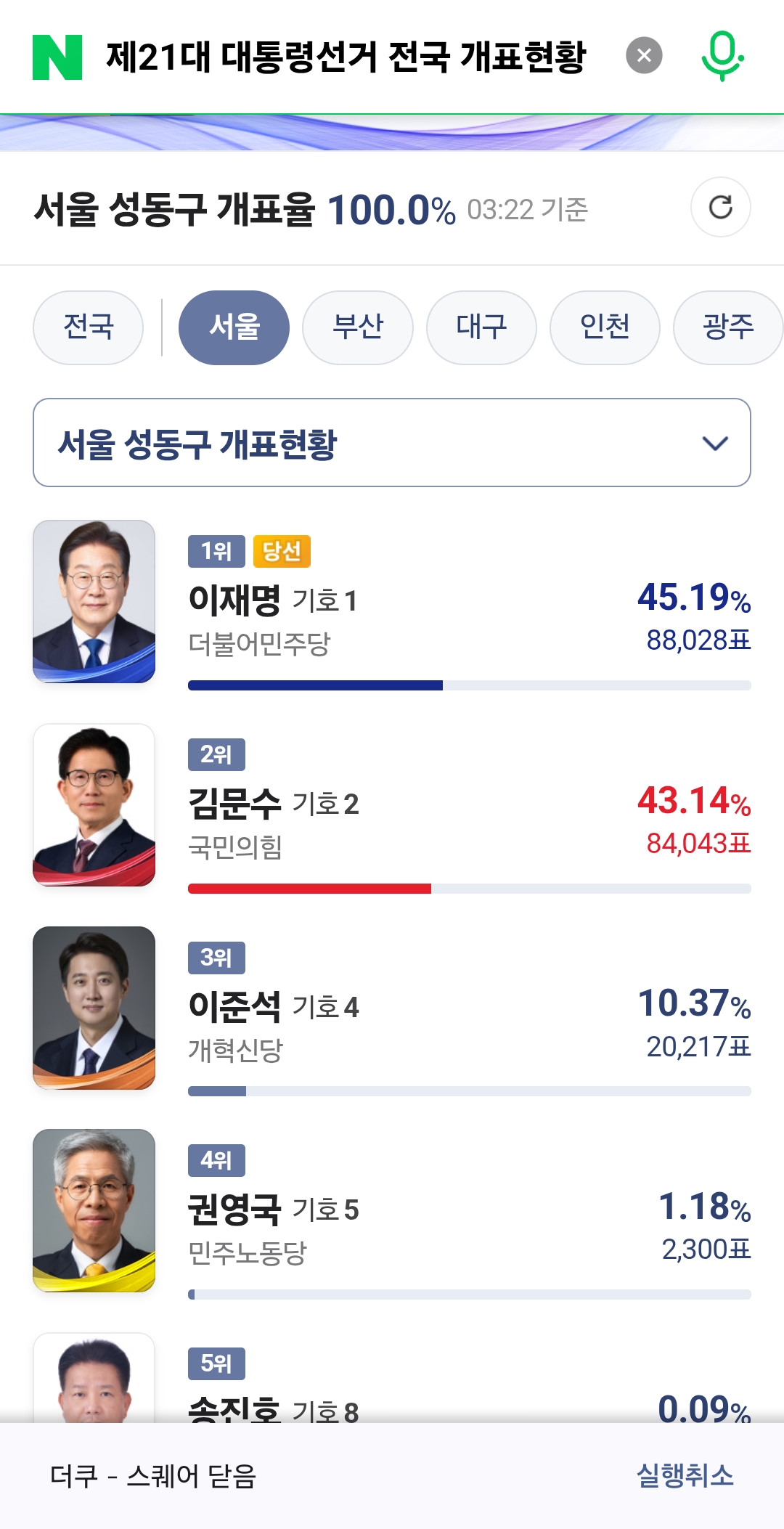Screen dimensions: 784x1529
Task: Tap the green Naver N logo
Action: point(57,57)
